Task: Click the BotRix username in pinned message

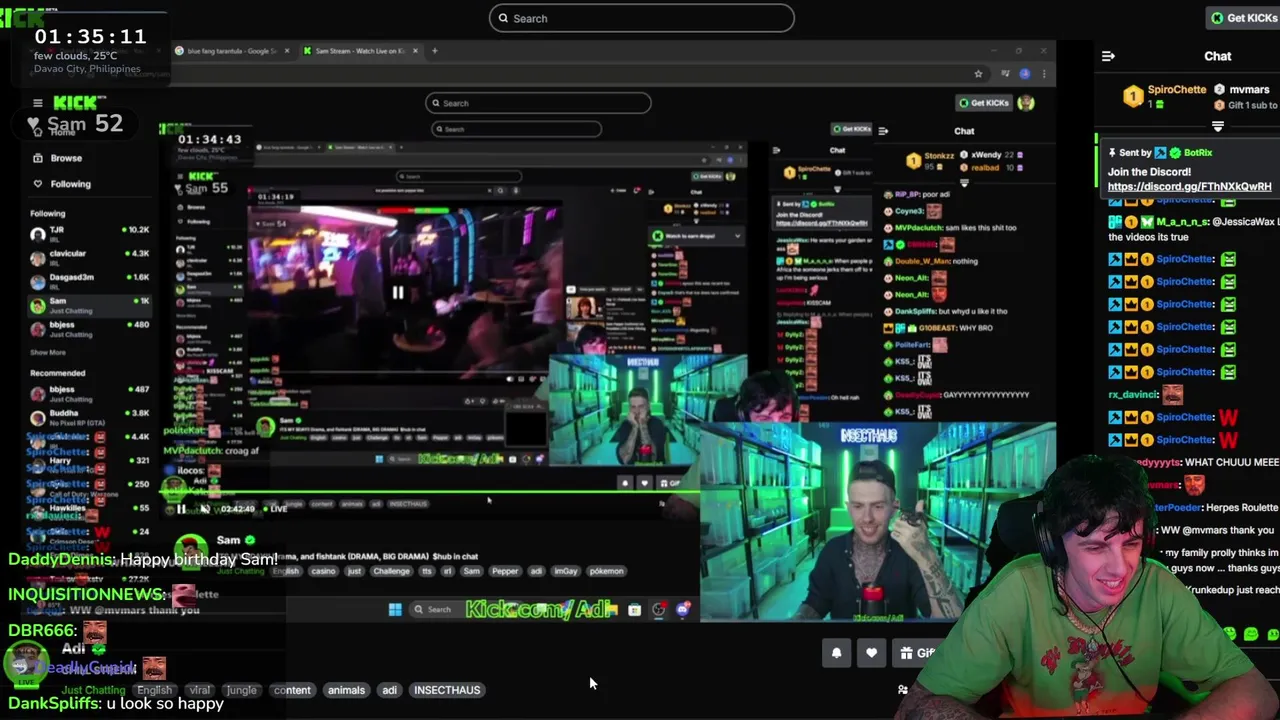Action: [x=1197, y=153]
